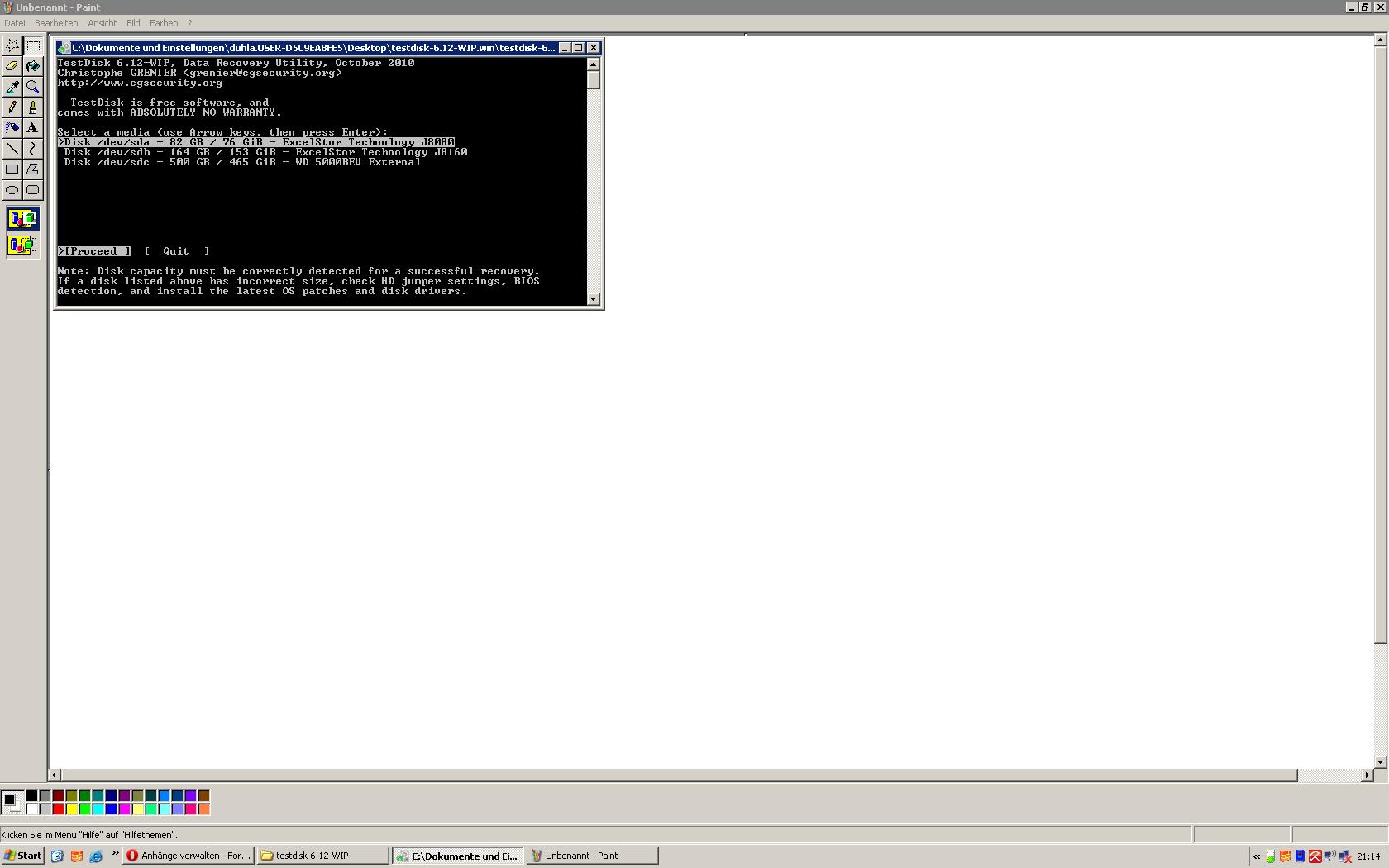Screen dimensions: 1389x868
Task: Select the rectangular Select tool
Action: click(x=33, y=45)
